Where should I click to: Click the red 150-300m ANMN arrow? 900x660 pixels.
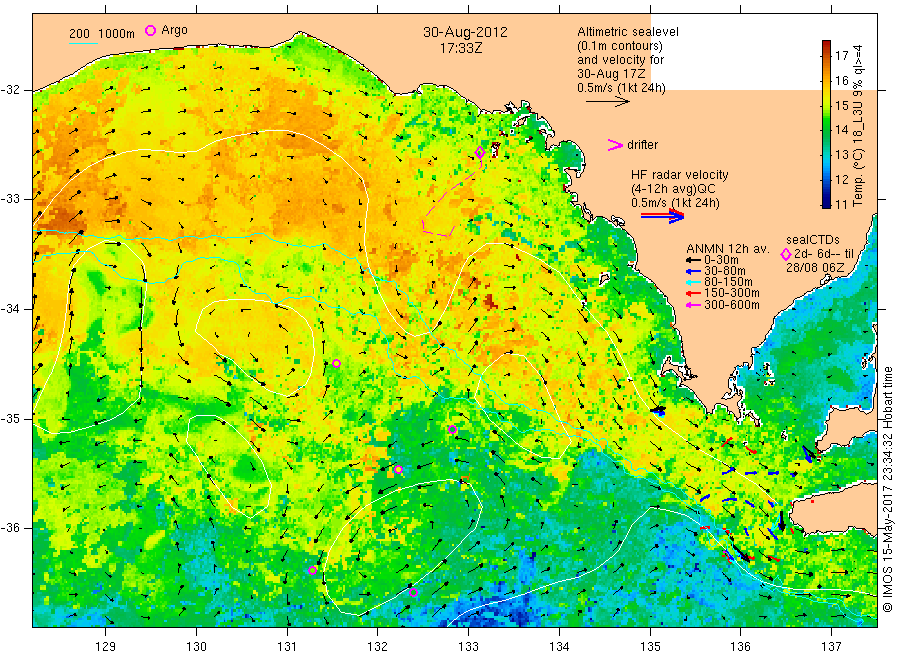[x=693, y=294]
